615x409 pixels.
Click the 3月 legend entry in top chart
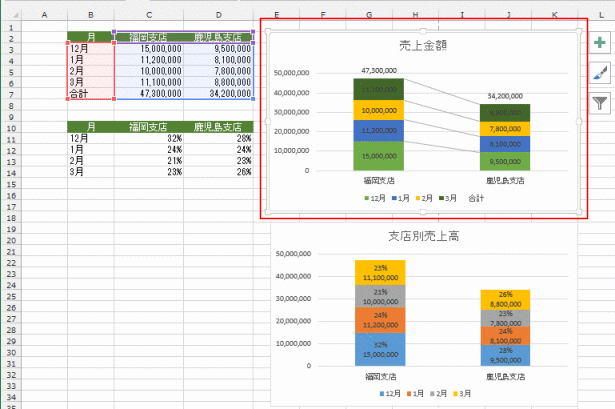click(448, 198)
